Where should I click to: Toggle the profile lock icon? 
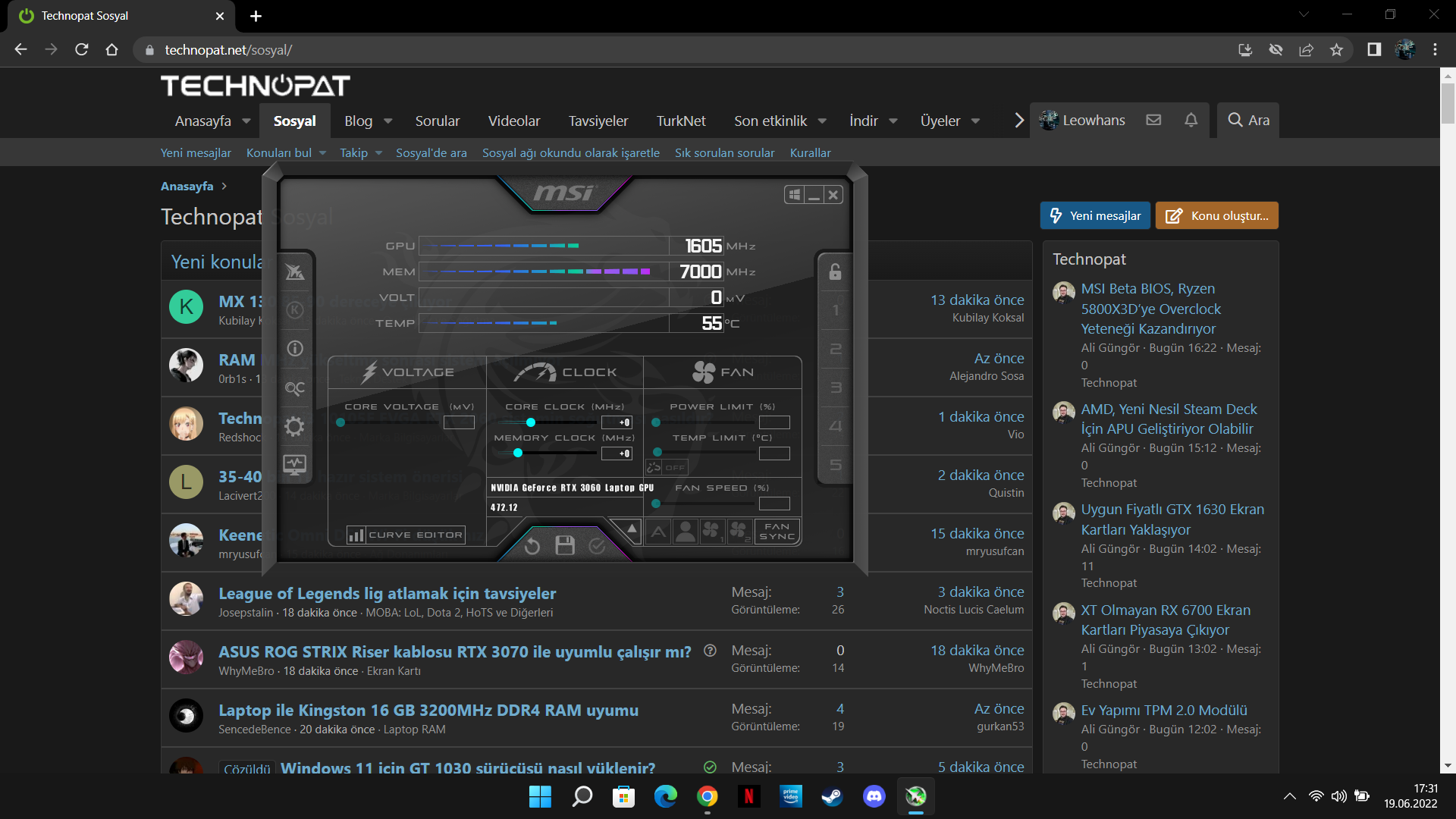pyautogui.click(x=835, y=271)
